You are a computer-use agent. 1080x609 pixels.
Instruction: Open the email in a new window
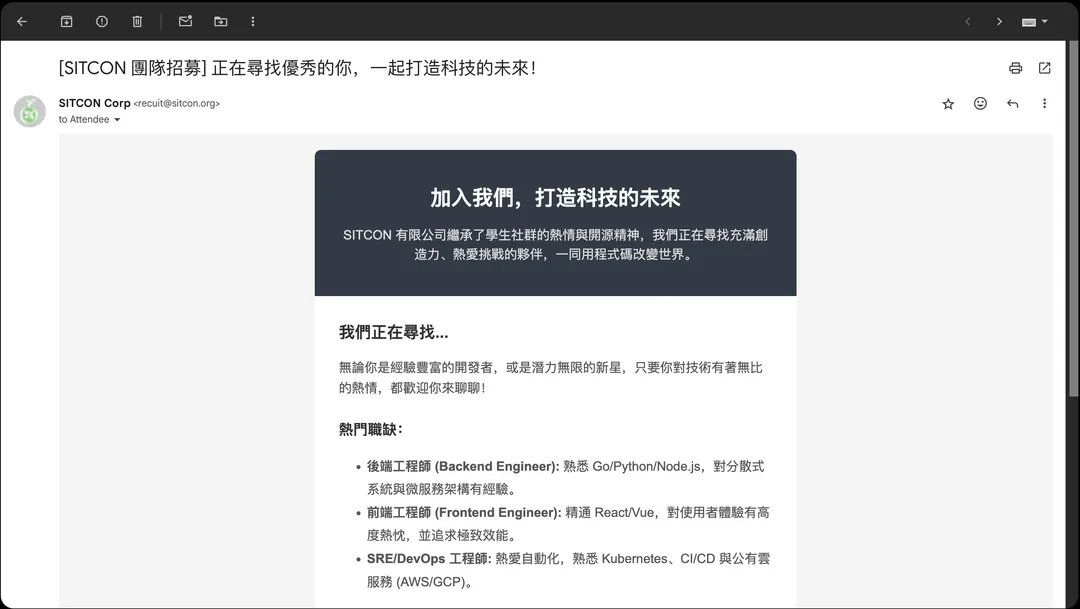[x=1044, y=67]
